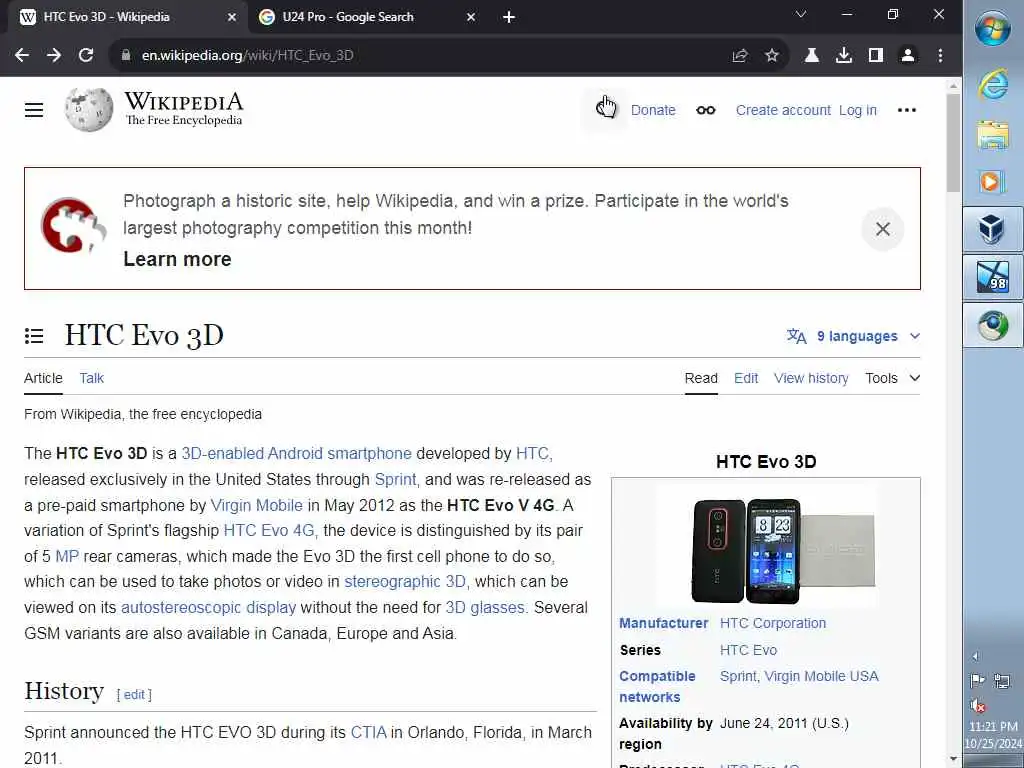
Task: Open the Chrome Labs flask icon
Action: click(x=812, y=56)
